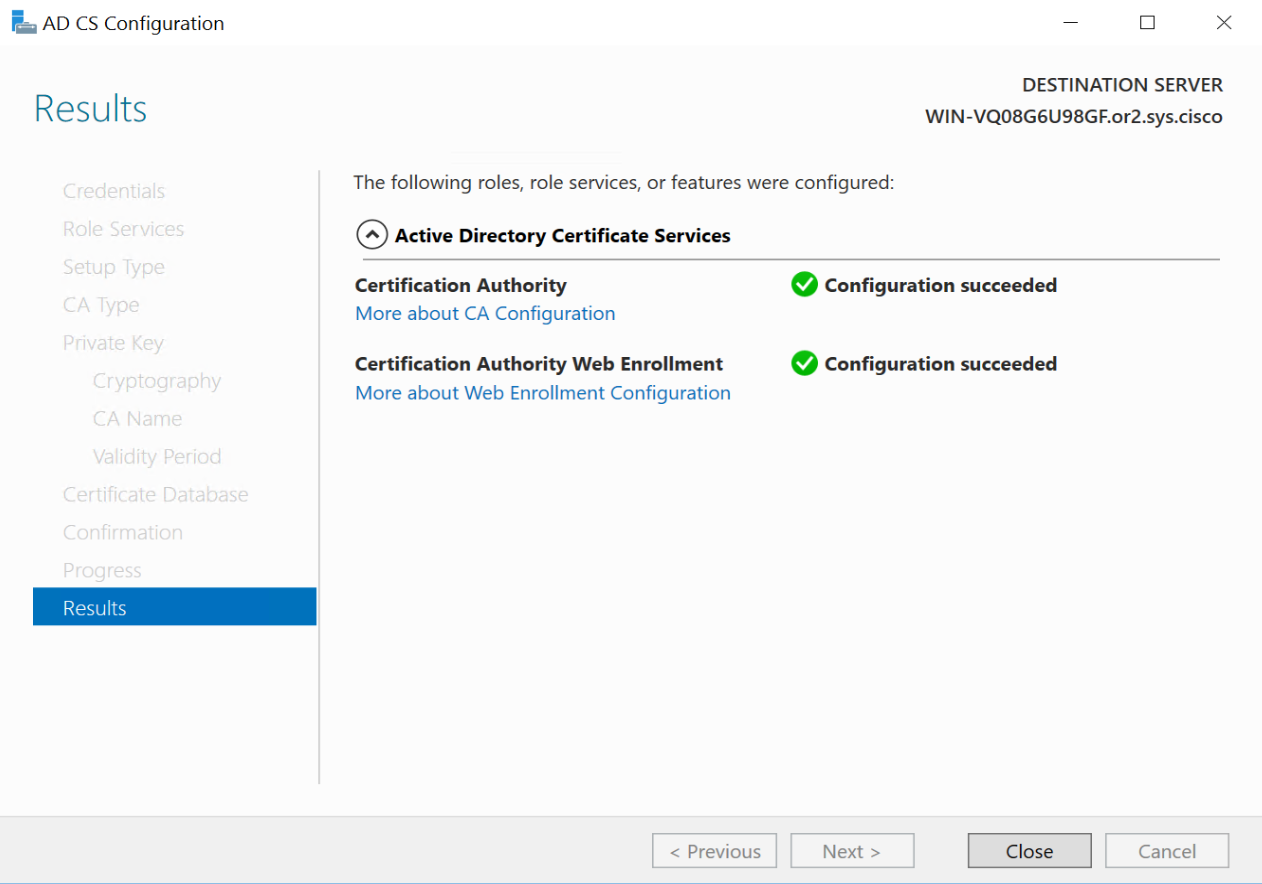Click the Web Enrollment success checkmark icon
Image resolution: width=1262 pixels, height=884 pixels.
point(804,364)
